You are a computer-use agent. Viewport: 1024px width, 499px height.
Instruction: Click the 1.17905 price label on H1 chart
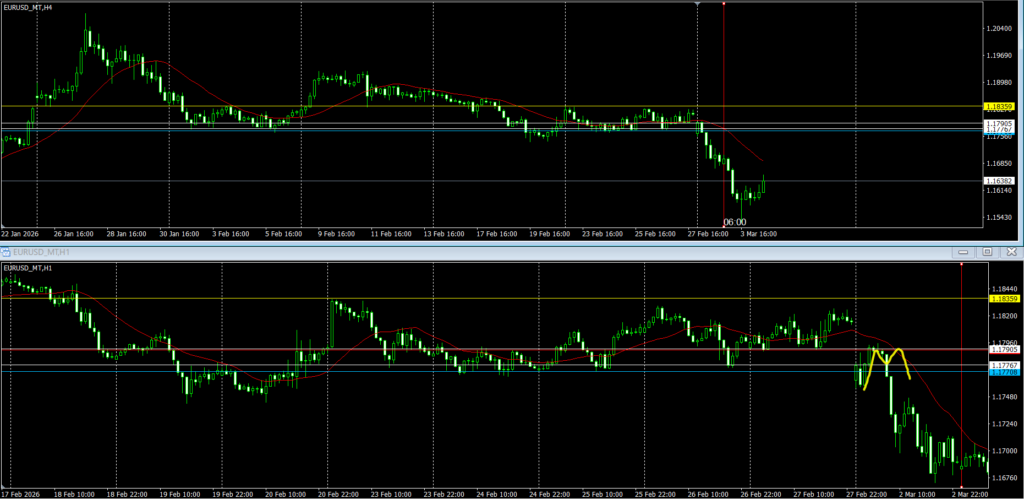pyautogui.click(x=1002, y=349)
